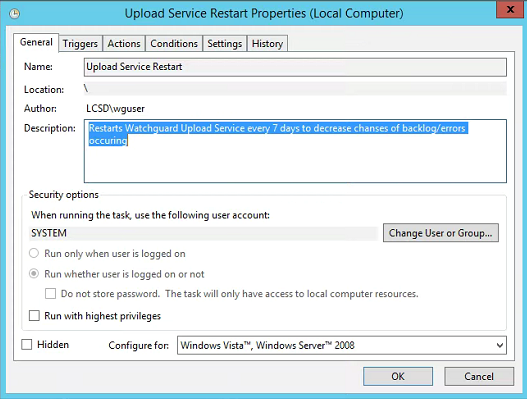The height and width of the screenshot is (399, 527).
Task: Click the Description label
Action: click(50, 128)
